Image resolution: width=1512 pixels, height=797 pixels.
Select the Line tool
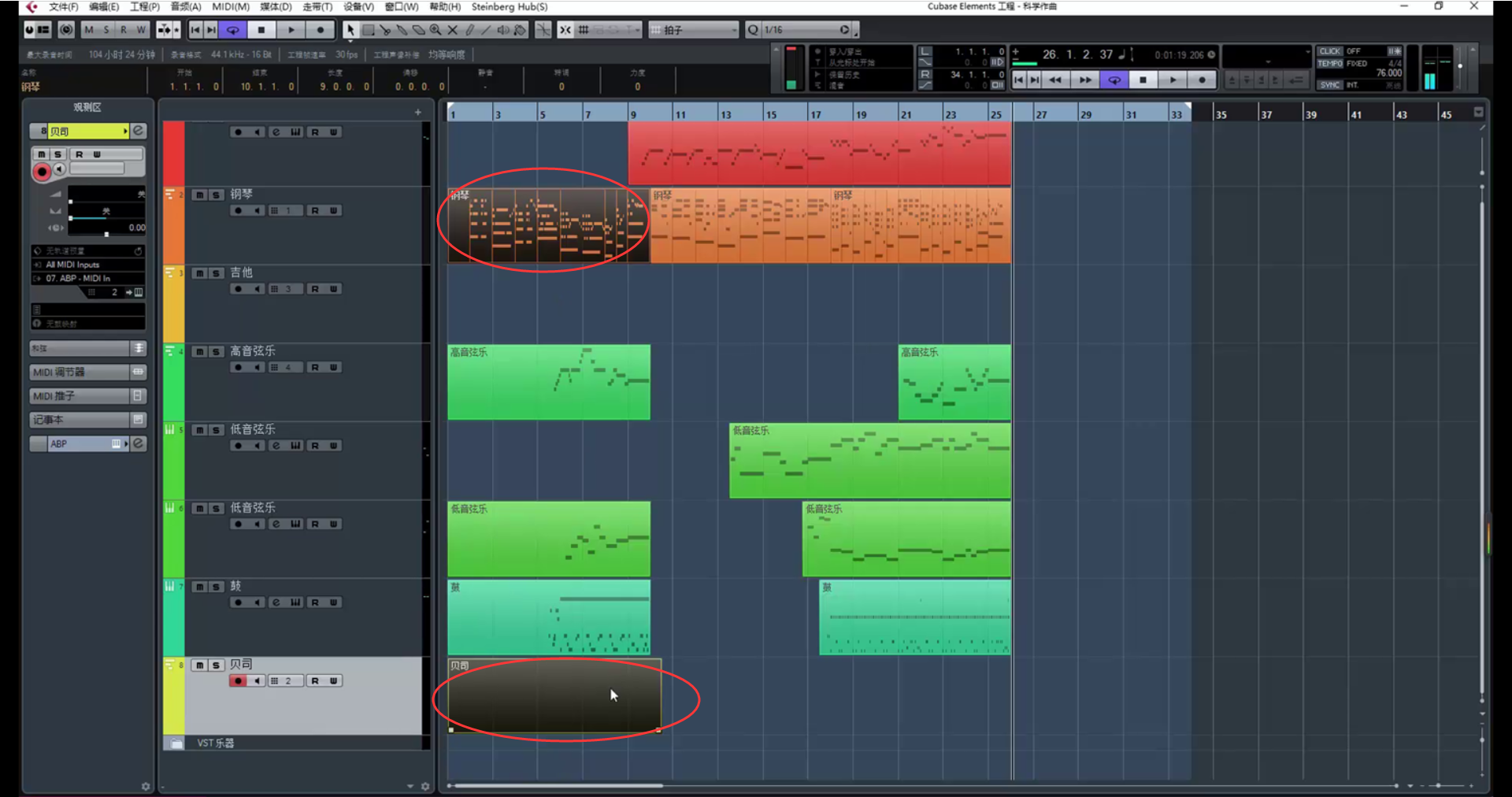(487, 30)
